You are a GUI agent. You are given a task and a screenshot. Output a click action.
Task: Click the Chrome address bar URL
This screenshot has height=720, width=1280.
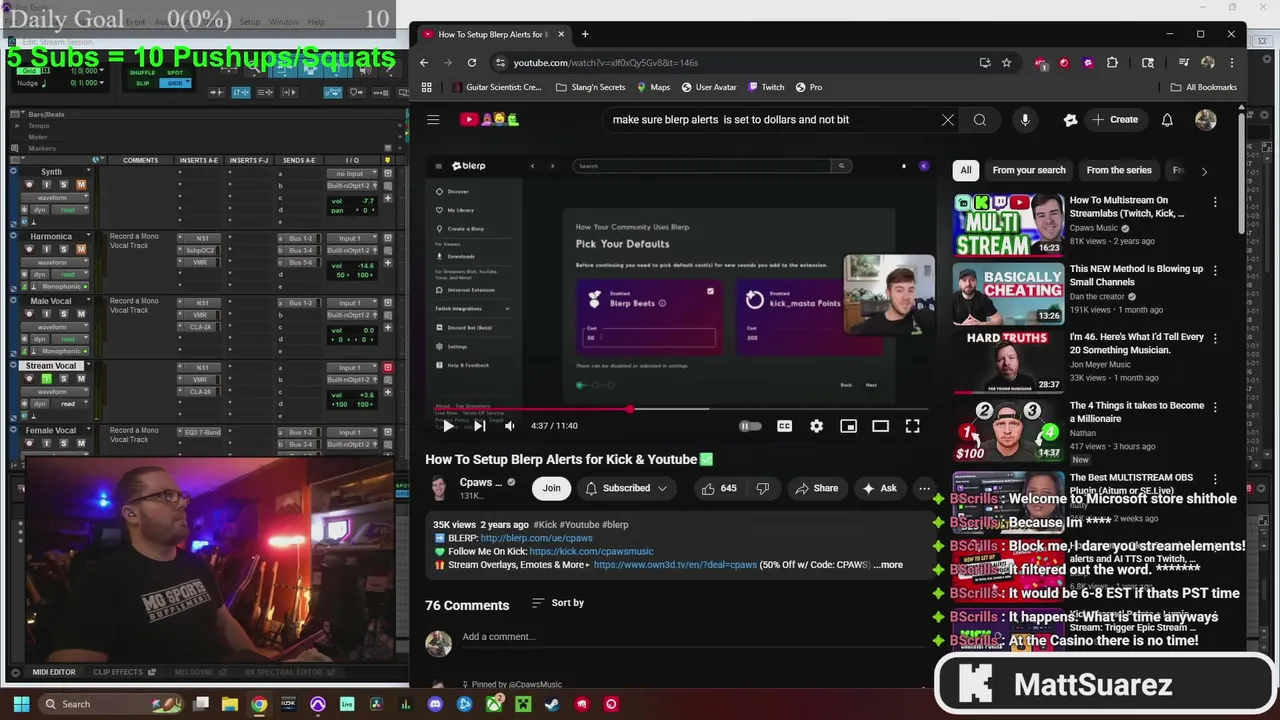coord(605,62)
